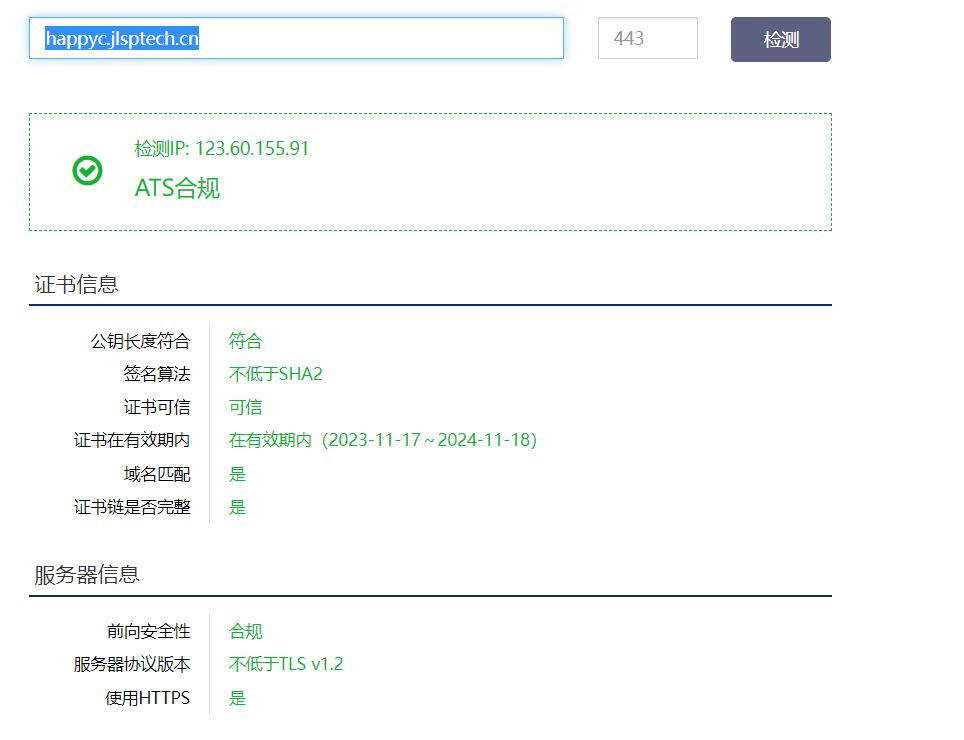
Task: Click the 证书信息 section heading
Action: pos(76,284)
